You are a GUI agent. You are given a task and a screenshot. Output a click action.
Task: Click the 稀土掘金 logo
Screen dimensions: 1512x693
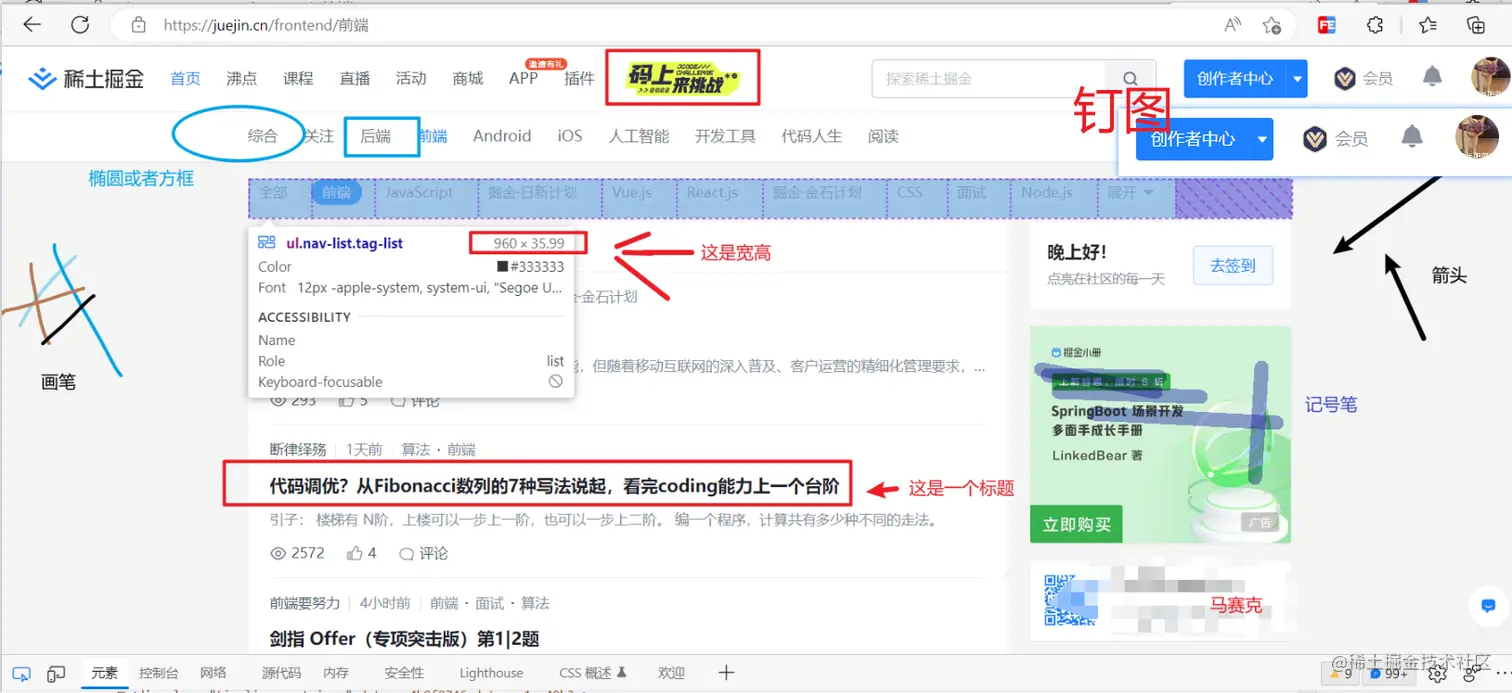click(86, 78)
